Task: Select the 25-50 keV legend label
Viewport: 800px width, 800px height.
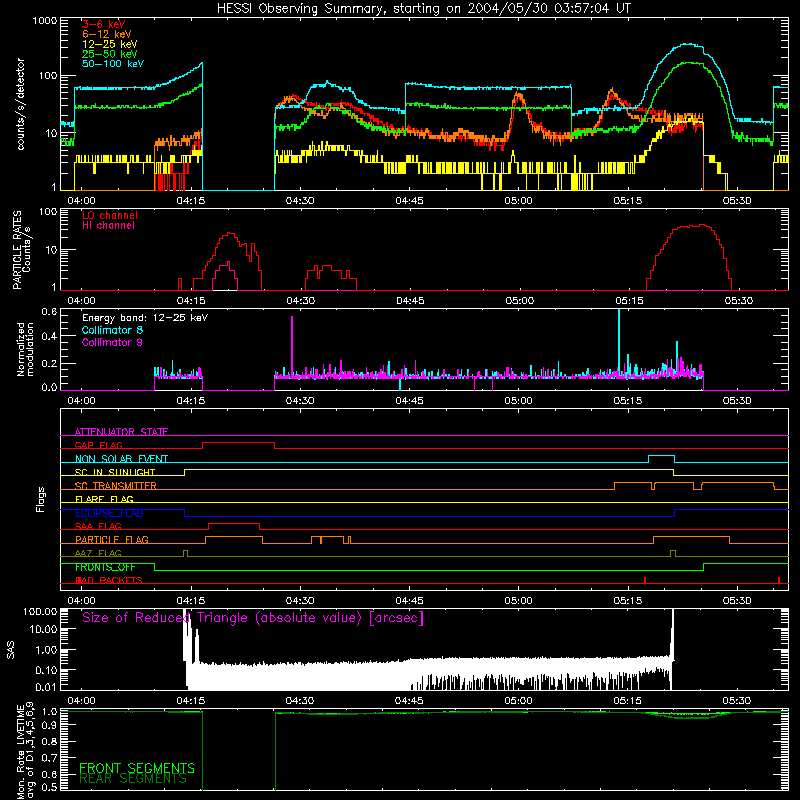Action: (x=110, y=54)
